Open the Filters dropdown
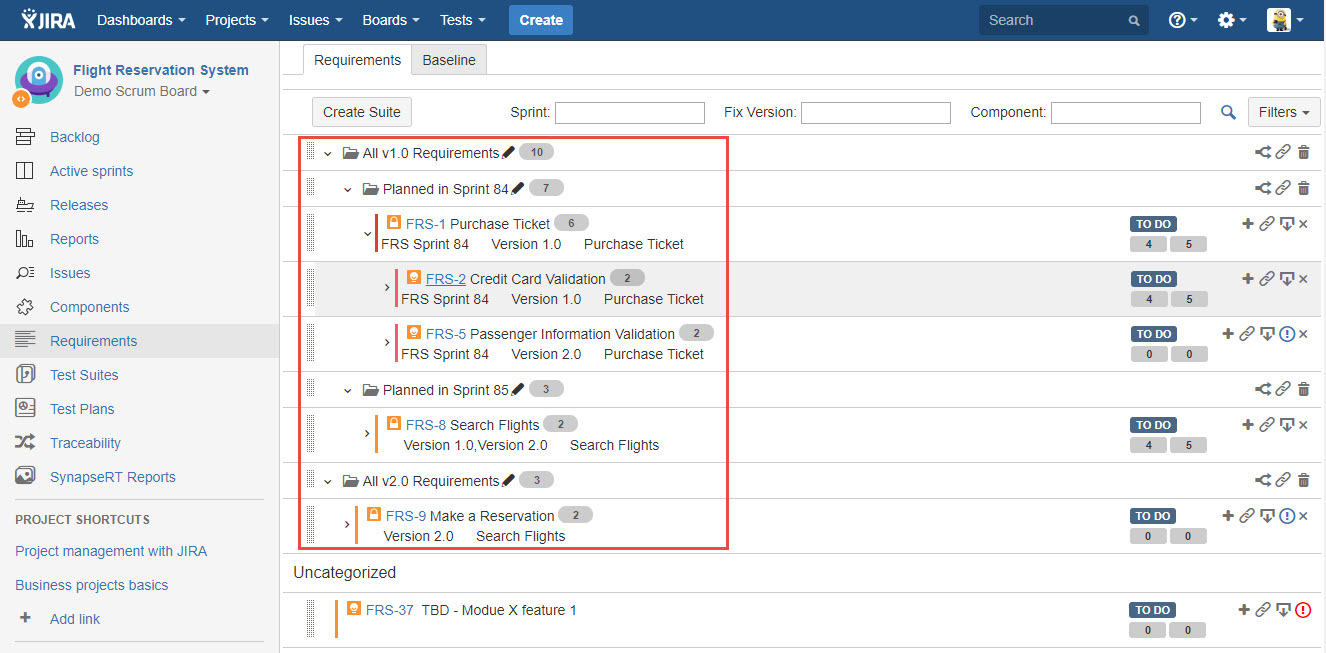This screenshot has width=1326, height=653. coord(1284,112)
